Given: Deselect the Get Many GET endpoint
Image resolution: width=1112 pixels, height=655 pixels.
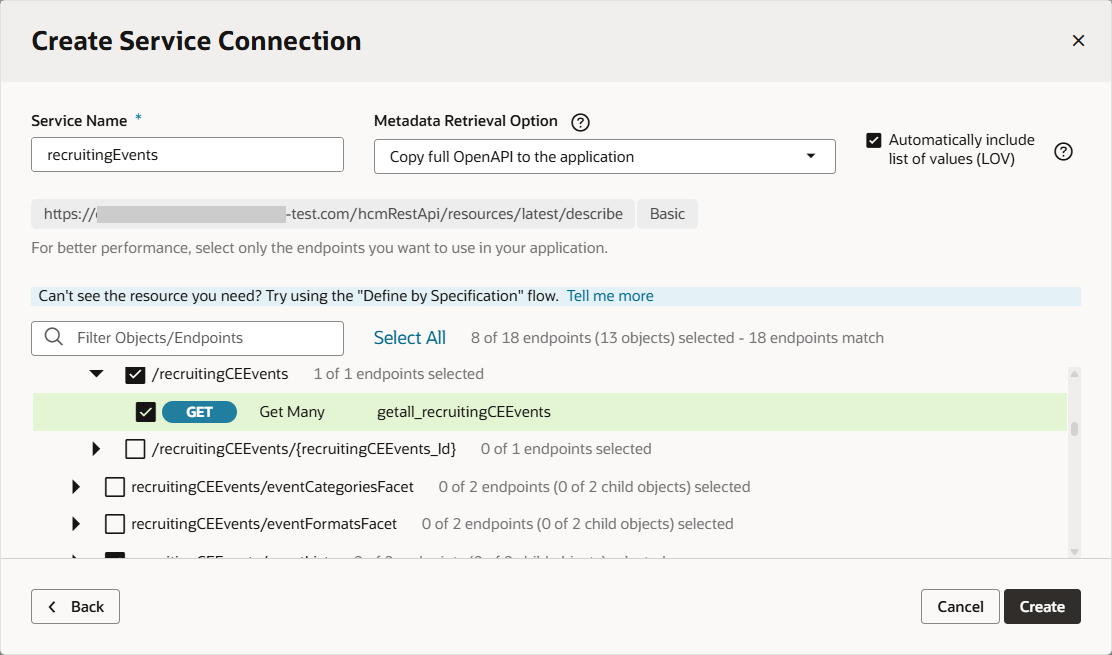Looking at the screenshot, I should pos(146,411).
